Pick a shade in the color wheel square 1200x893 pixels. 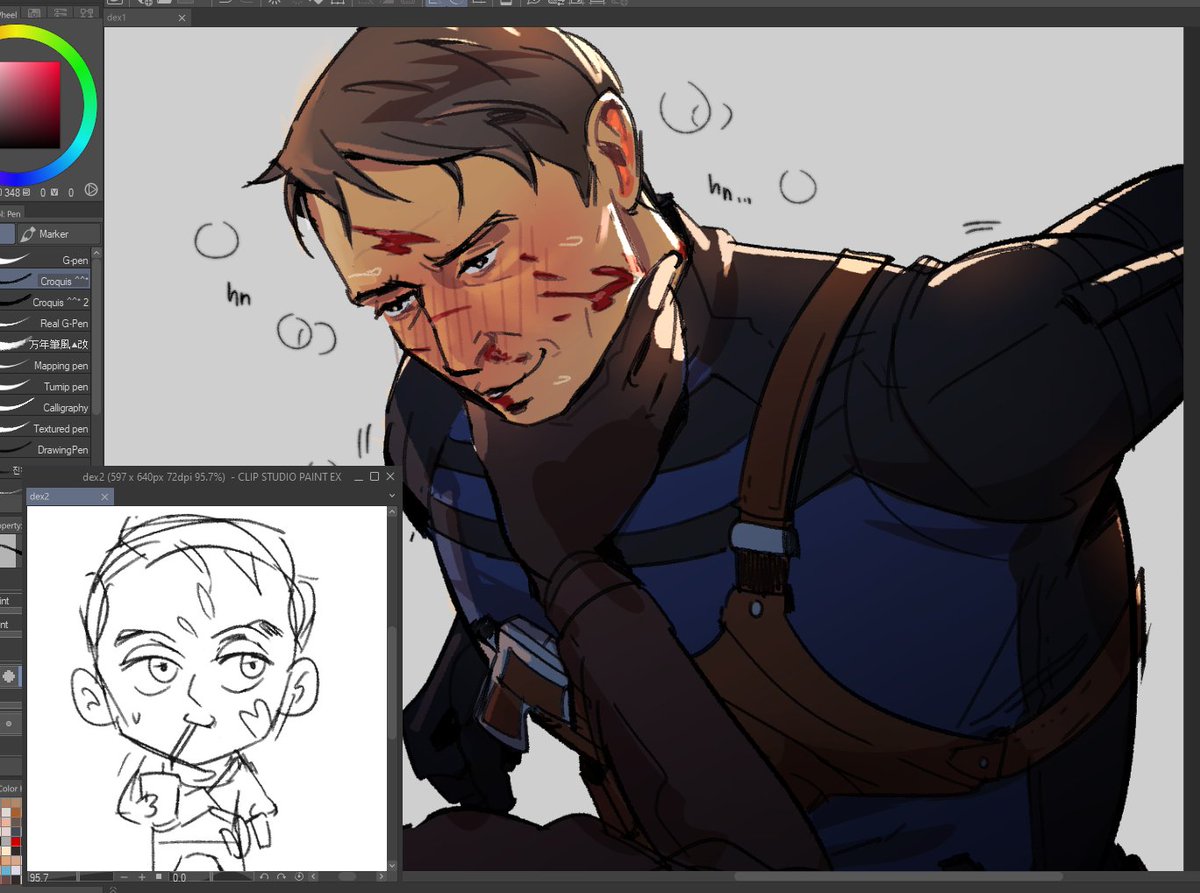tap(30, 104)
